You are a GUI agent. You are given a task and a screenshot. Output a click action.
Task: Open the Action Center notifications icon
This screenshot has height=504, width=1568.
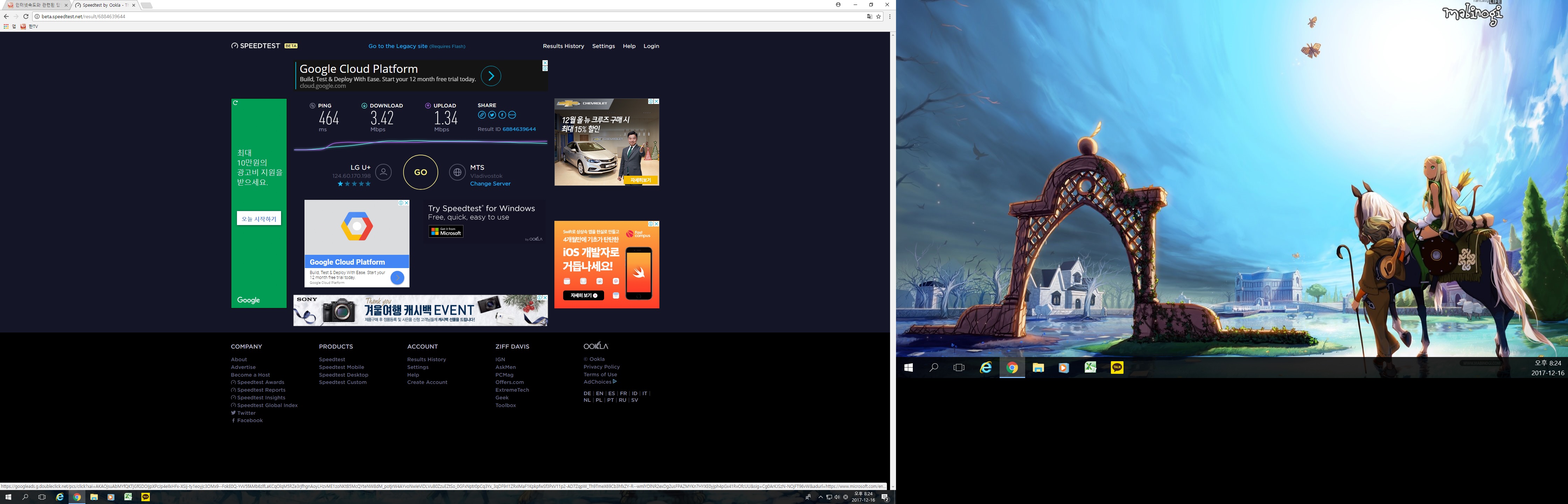click(885, 497)
